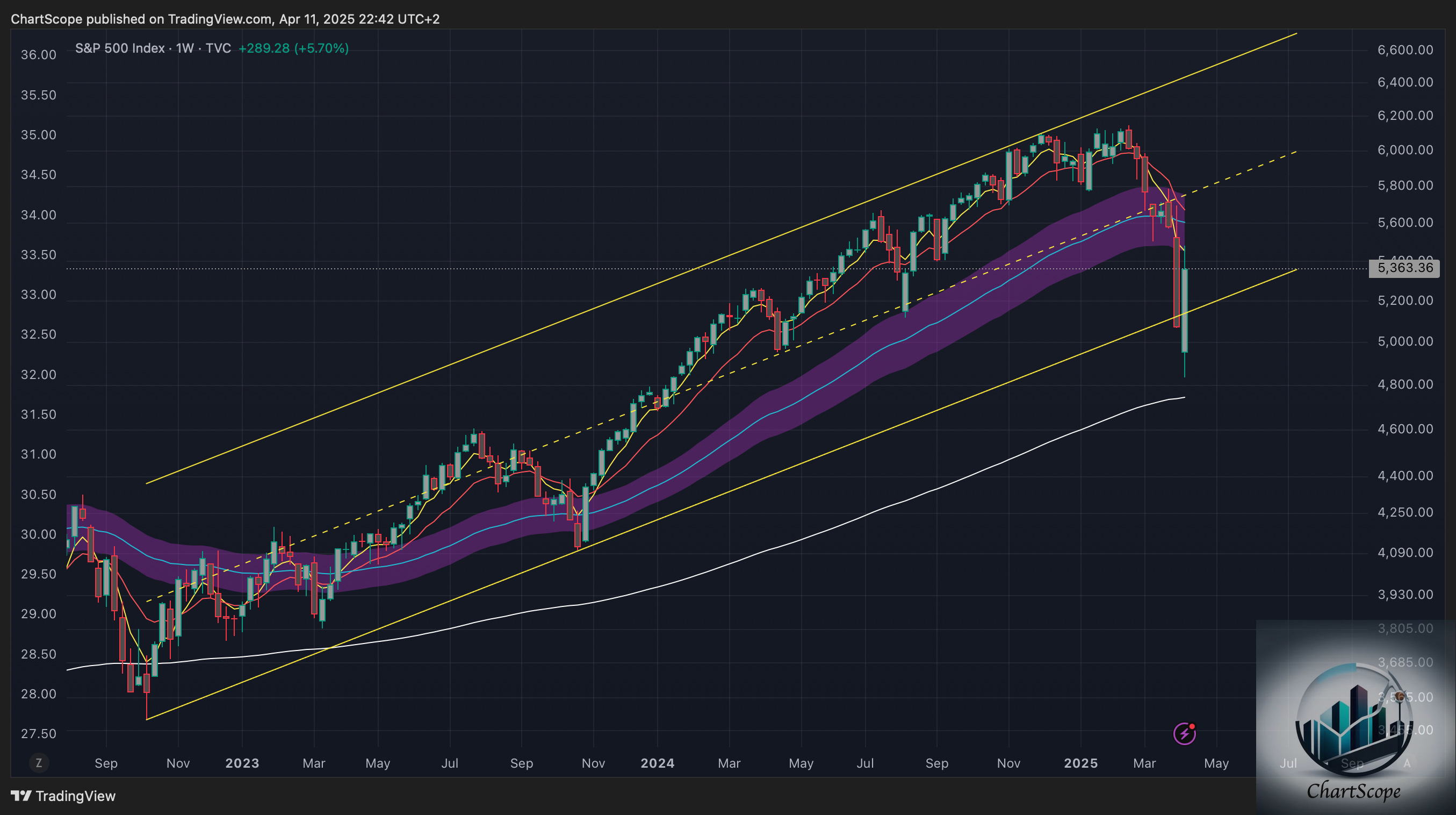Click the 6,000.00 price scale label
The width and height of the screenshot is (1456, 815).
click(1405, 150)
